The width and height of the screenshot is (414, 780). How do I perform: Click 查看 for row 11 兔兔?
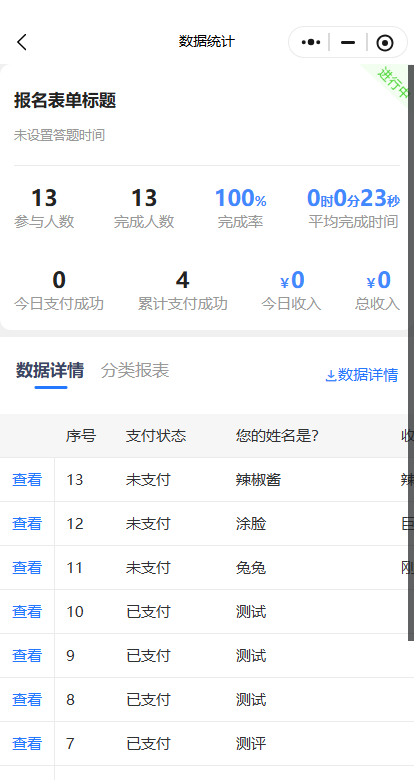(x=27, y=568)
